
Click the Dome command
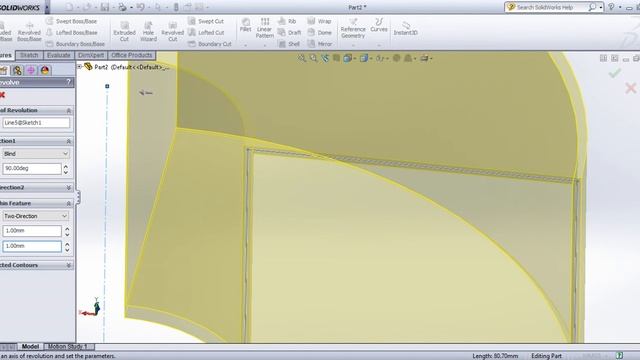click(x=319, y=32)
